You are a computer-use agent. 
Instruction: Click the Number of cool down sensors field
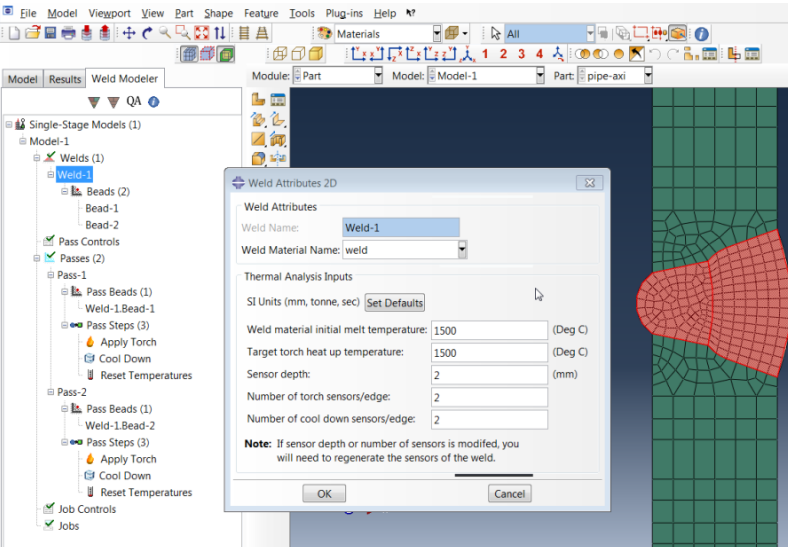pos(489,420)
